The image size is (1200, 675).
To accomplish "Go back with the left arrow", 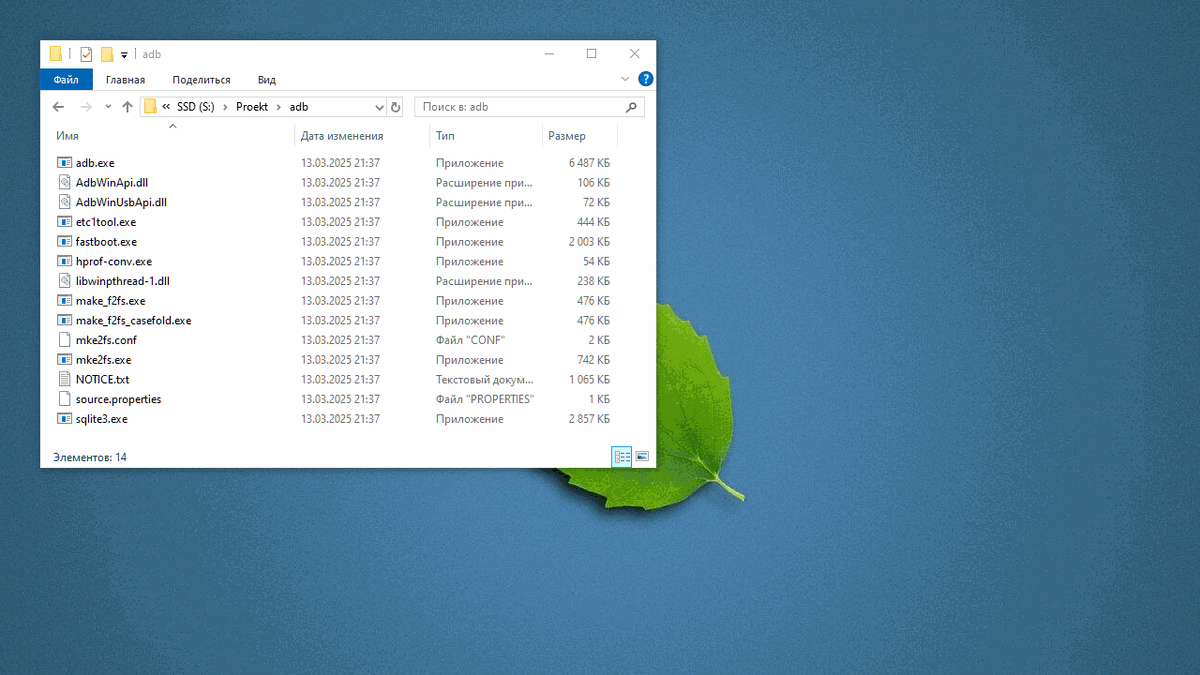I will coord(58,107).
